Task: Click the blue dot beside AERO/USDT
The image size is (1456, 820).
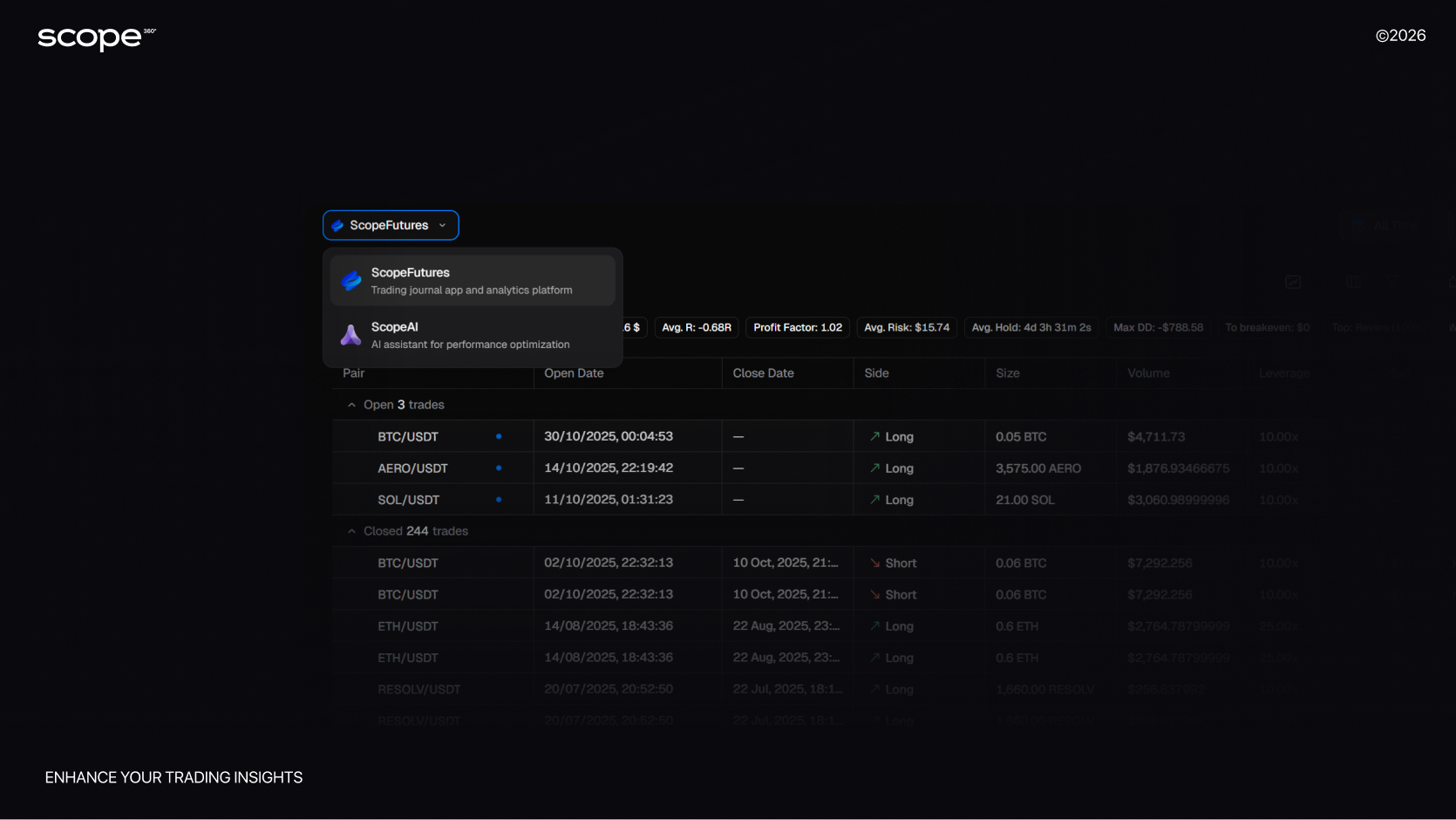Action: (499, 468)
